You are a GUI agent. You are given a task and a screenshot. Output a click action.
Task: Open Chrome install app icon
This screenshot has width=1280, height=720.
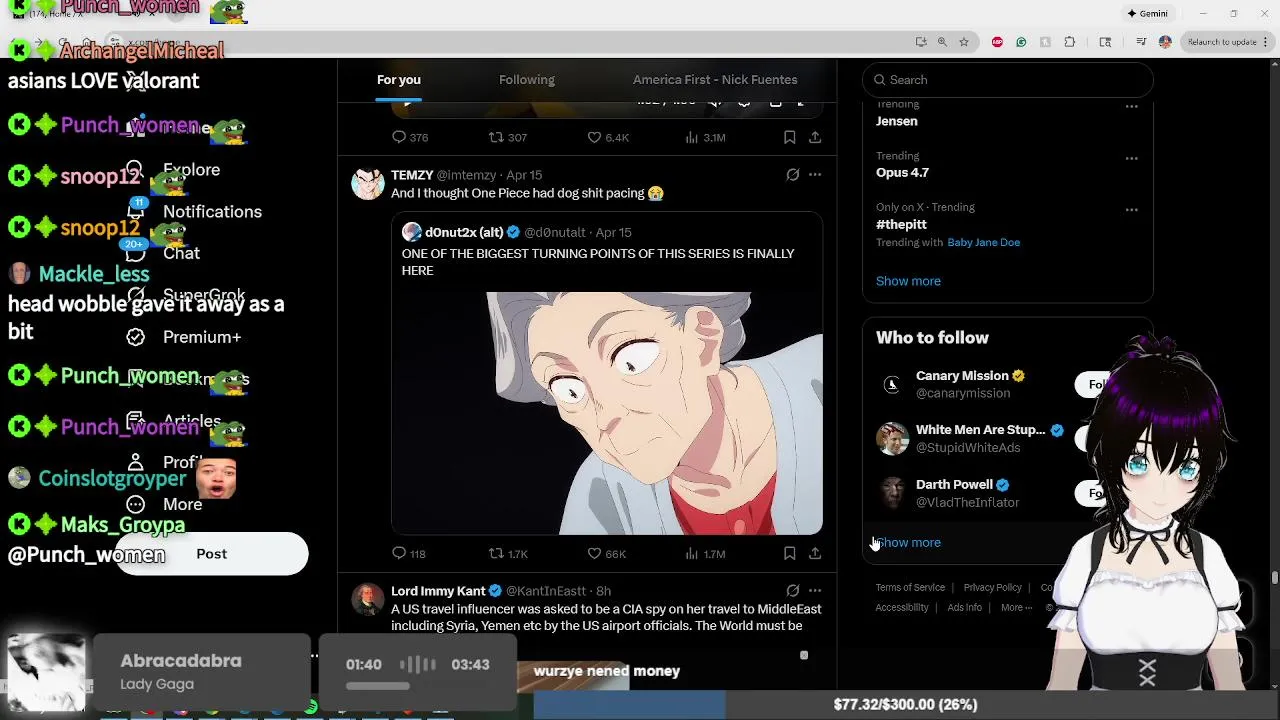tap(920, 42)
